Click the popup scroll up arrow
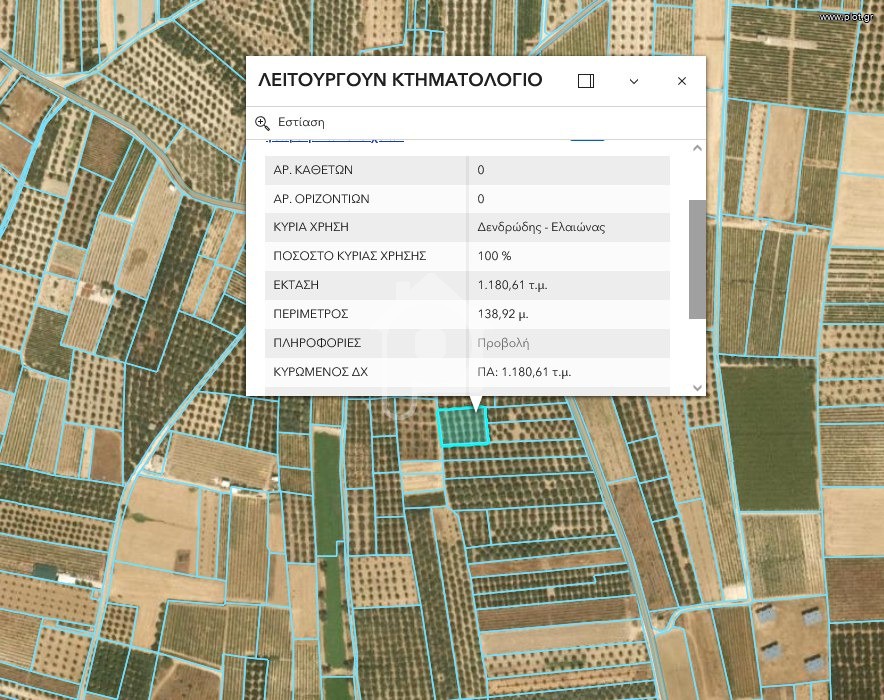This screenshot has height=700, width=884. click(x=697, y=148)
